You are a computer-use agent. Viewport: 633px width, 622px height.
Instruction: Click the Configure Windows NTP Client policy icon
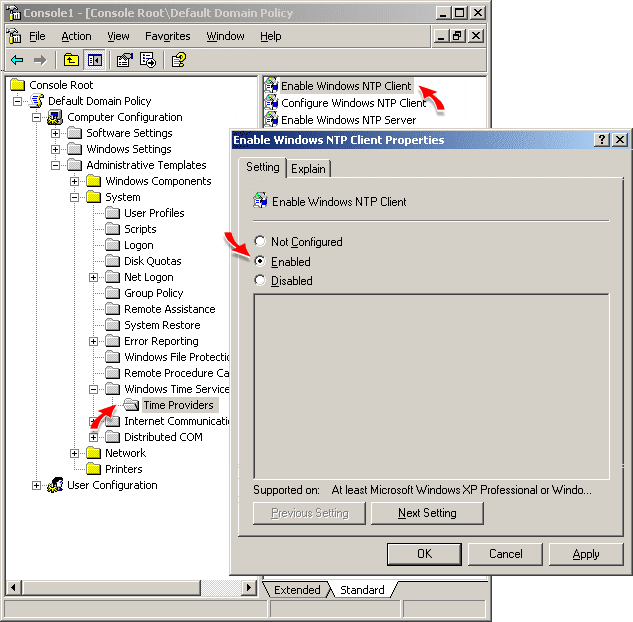tap(271, 103)
